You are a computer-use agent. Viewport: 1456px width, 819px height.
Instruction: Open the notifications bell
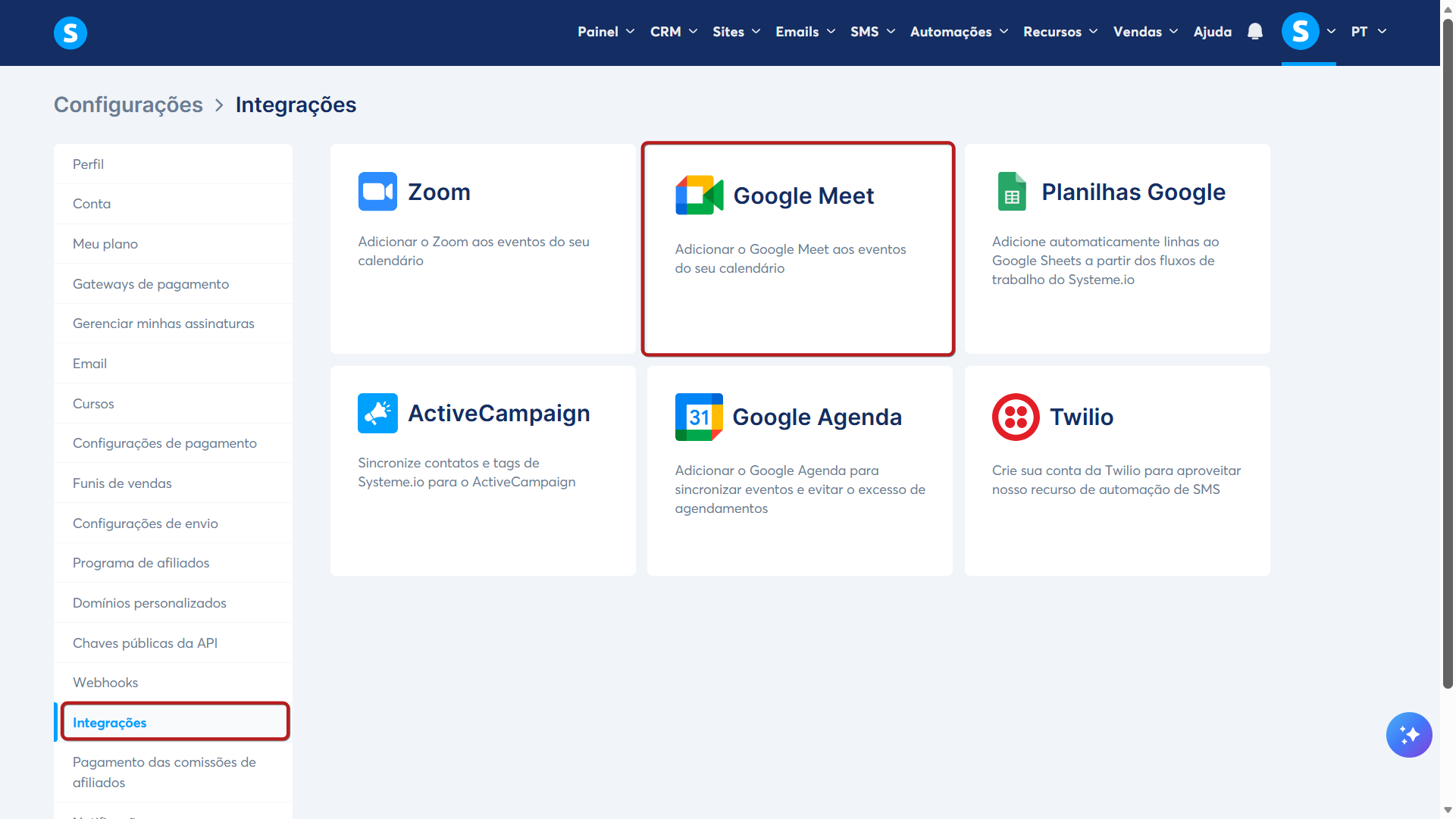click(1255, 32)
